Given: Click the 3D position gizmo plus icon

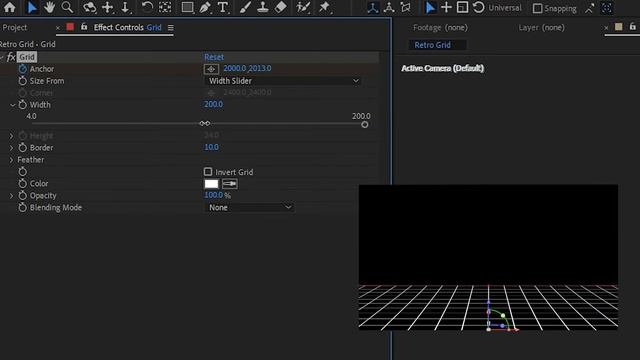Looking at the screenshot, I should [446, 7].
